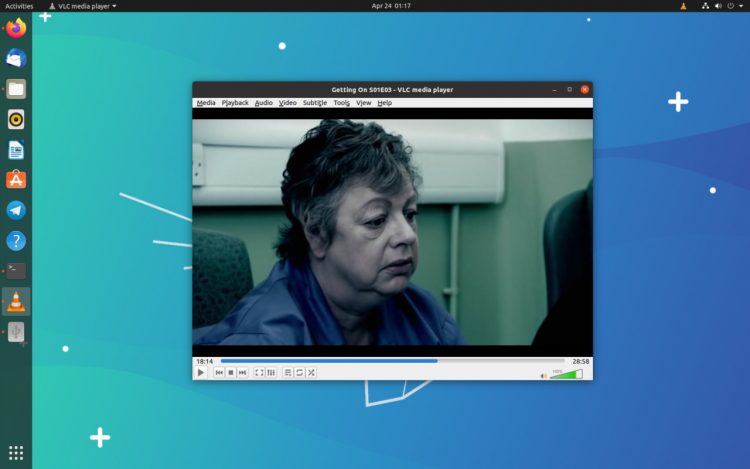The height and width of the screenshot is (469, 750).
Task: Show Applications grid
Action: 16,453
